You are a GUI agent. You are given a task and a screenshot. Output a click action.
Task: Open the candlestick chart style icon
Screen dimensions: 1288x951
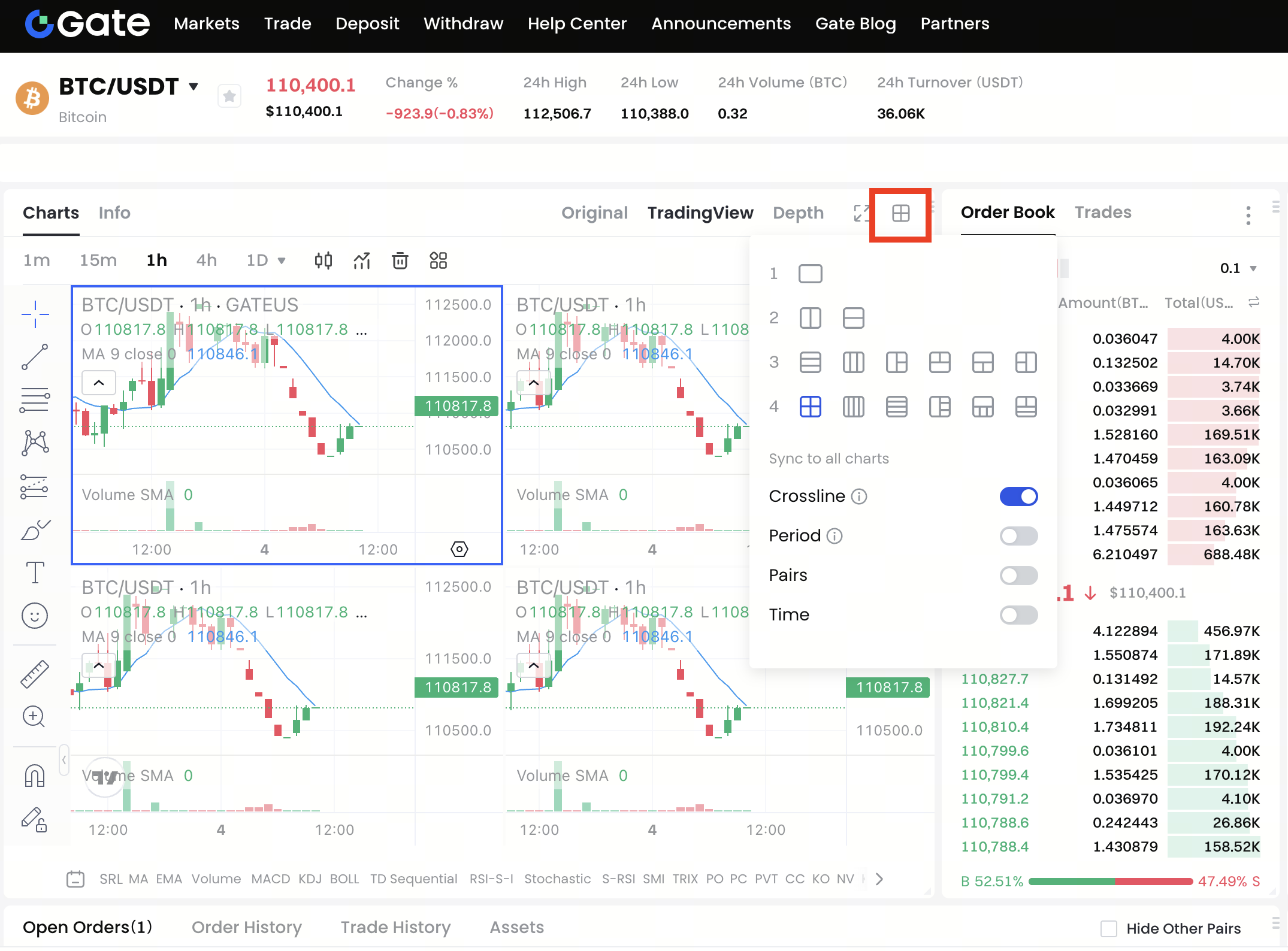pyautogui.click(x=323, y=261)
